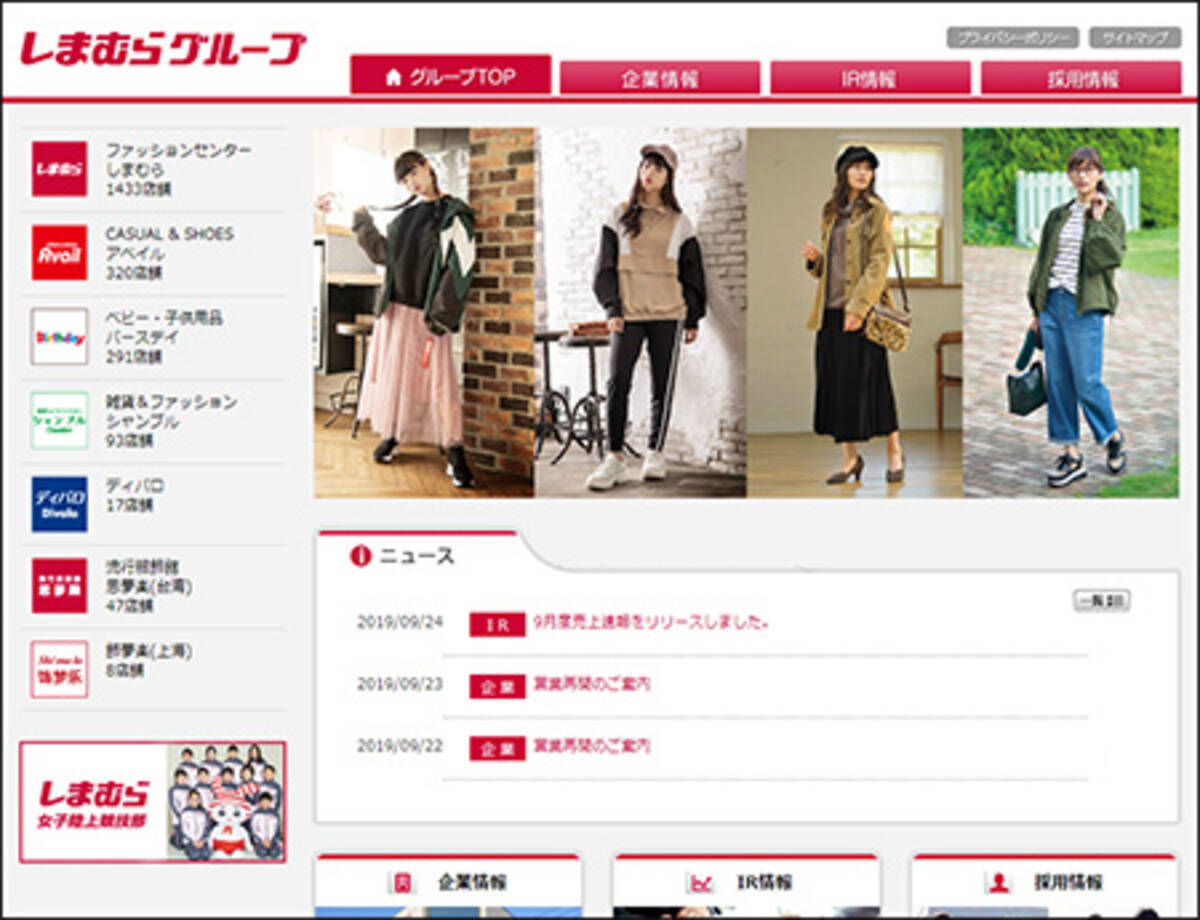Click the 饰梦乐 Shanghai brand icon
1200x920 pixels.
59,669
